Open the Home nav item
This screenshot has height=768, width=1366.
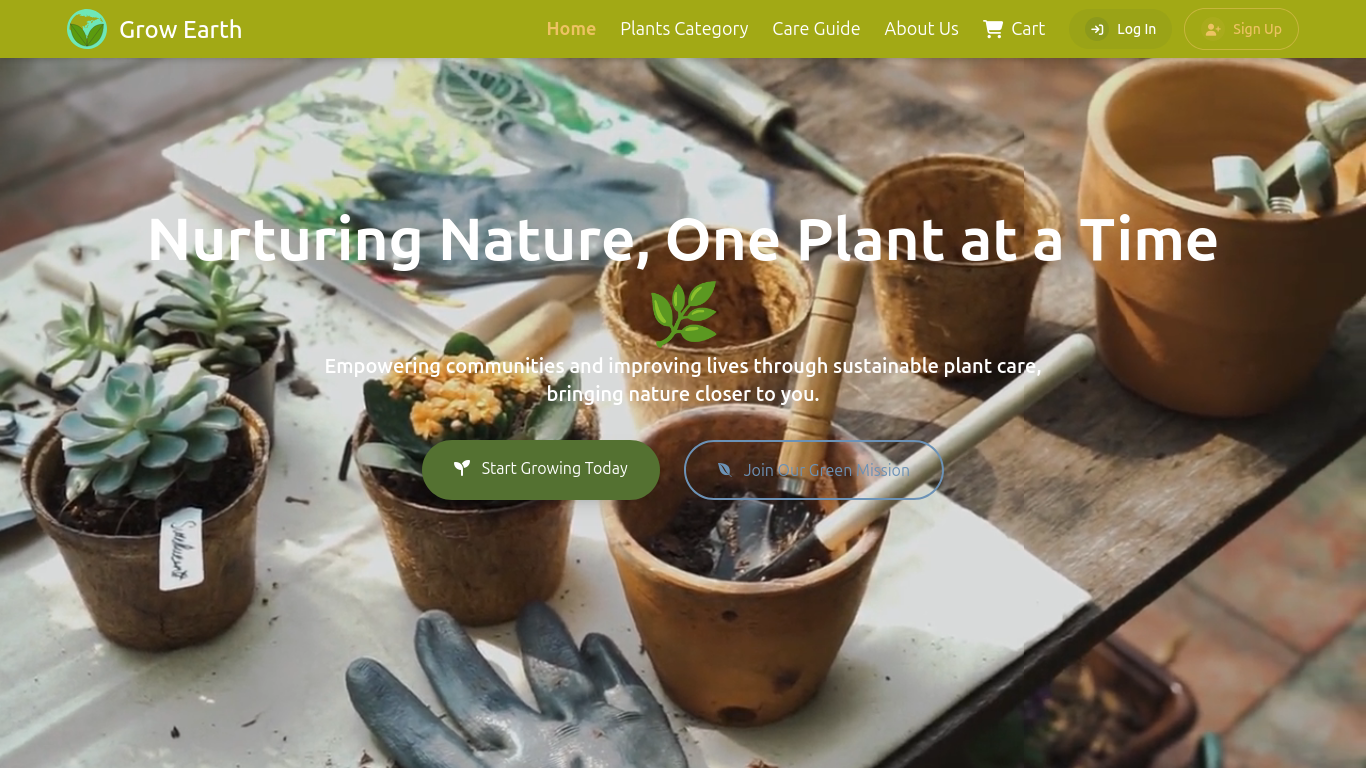coord(571,29)
